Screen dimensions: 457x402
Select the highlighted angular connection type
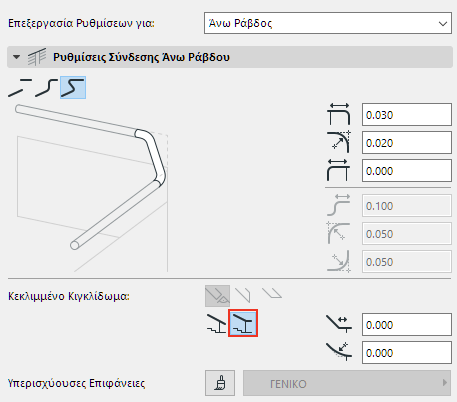click(73, 88)
